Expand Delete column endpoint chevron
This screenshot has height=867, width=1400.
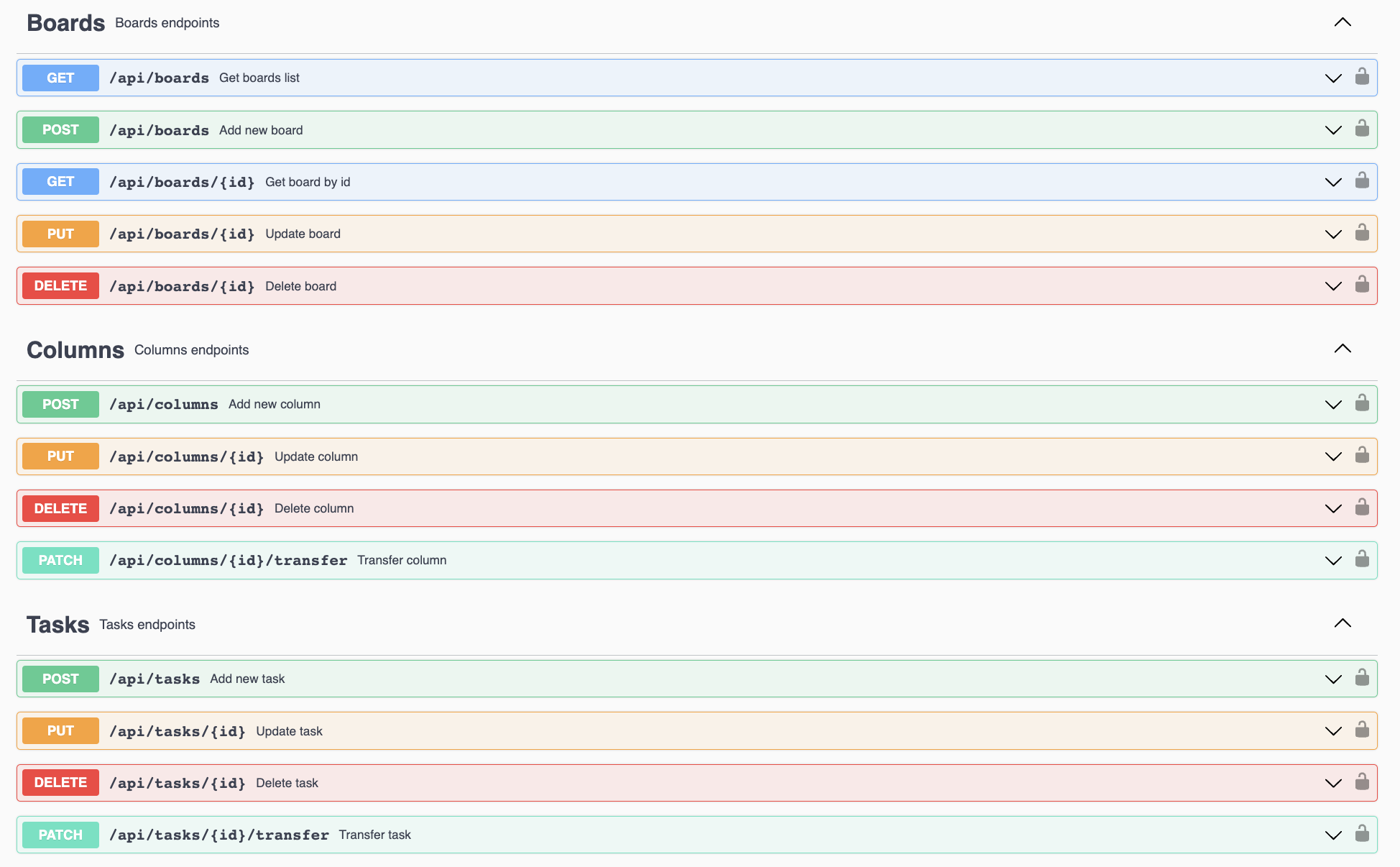click(1333, 509)
